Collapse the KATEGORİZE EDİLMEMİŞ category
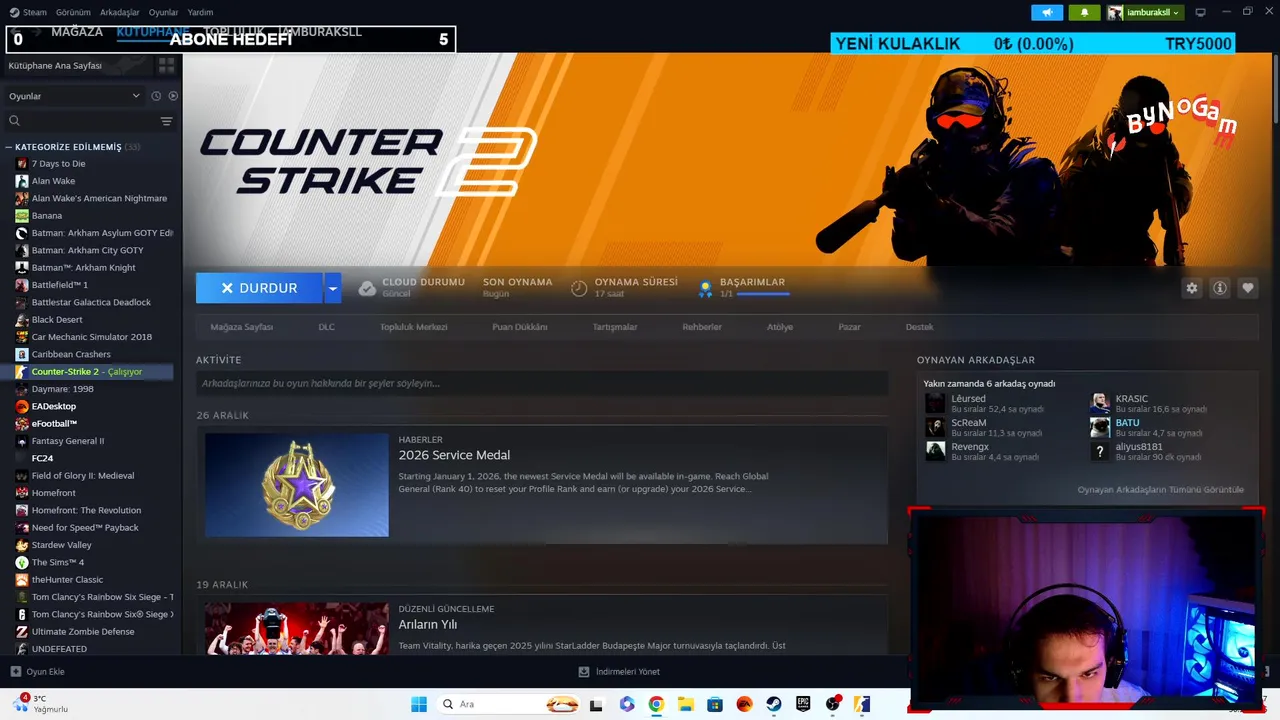 tap(9, 147)
